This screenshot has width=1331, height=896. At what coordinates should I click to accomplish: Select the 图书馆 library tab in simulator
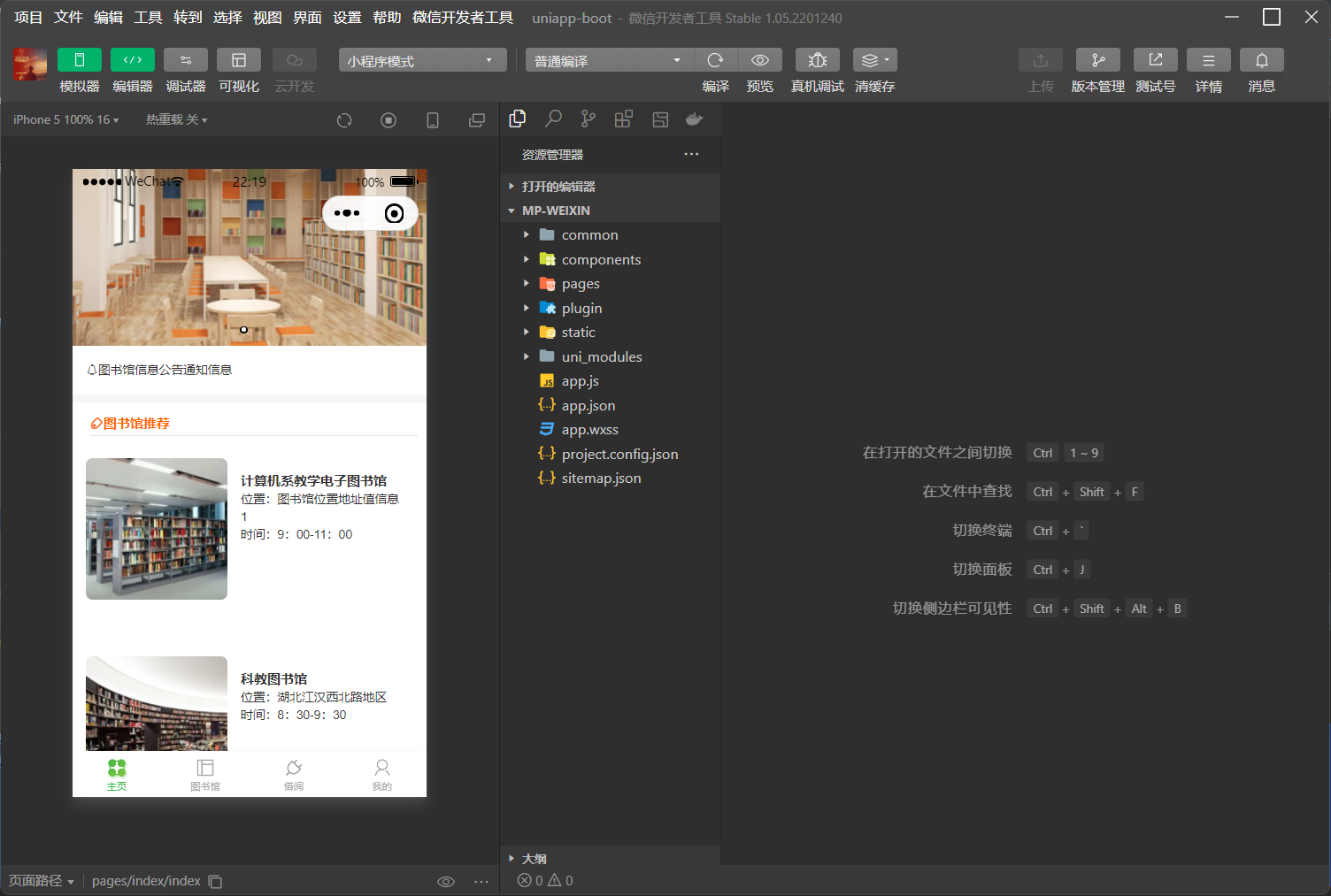tap(205, 774)
